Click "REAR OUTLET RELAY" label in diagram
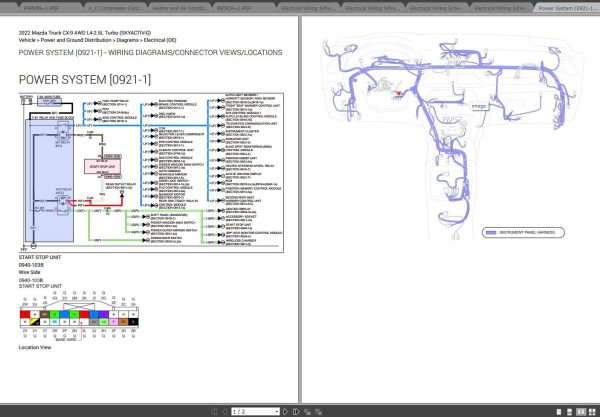Image resolution: width=600 pixels, height=417 pixels. [121, 184]
